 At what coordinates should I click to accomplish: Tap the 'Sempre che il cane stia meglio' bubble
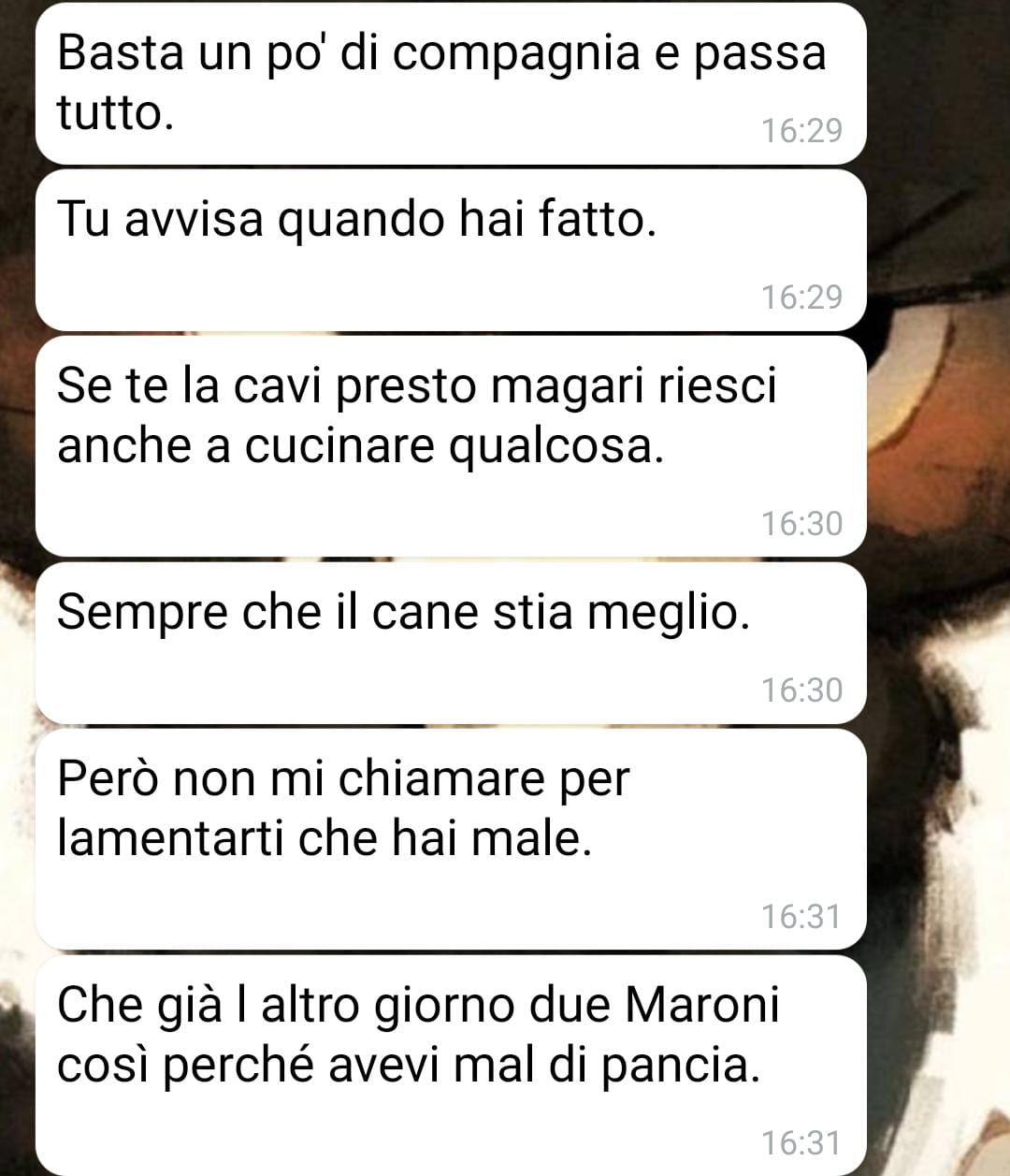(x=451, y=643)
